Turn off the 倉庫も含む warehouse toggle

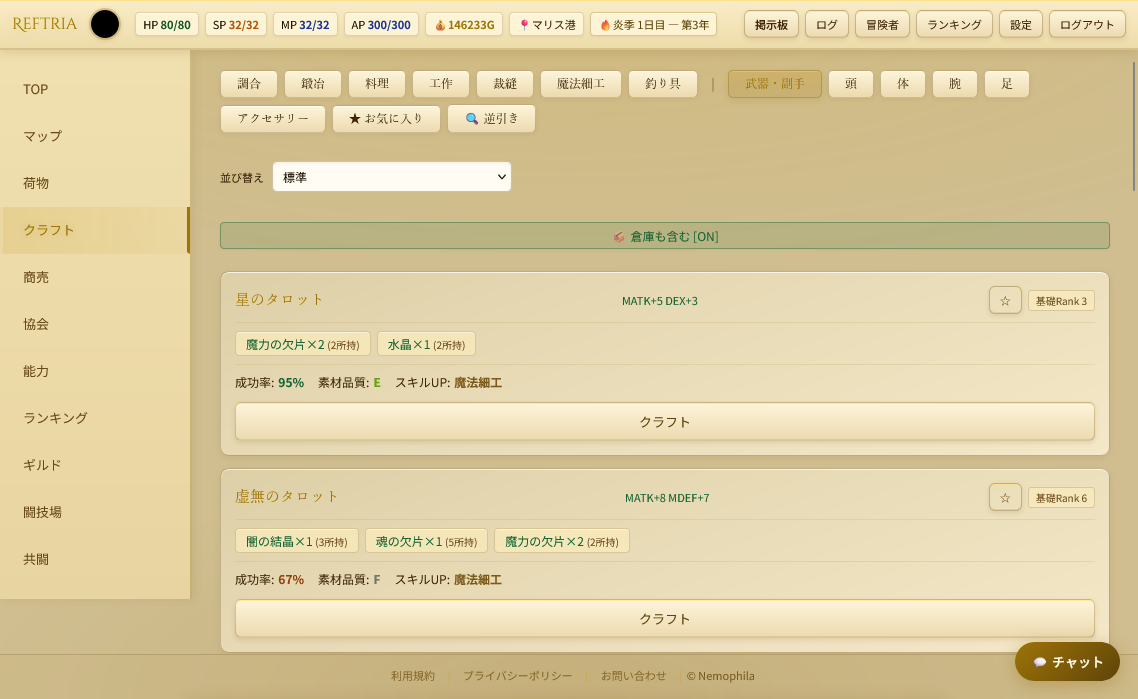tap(663, 238)
